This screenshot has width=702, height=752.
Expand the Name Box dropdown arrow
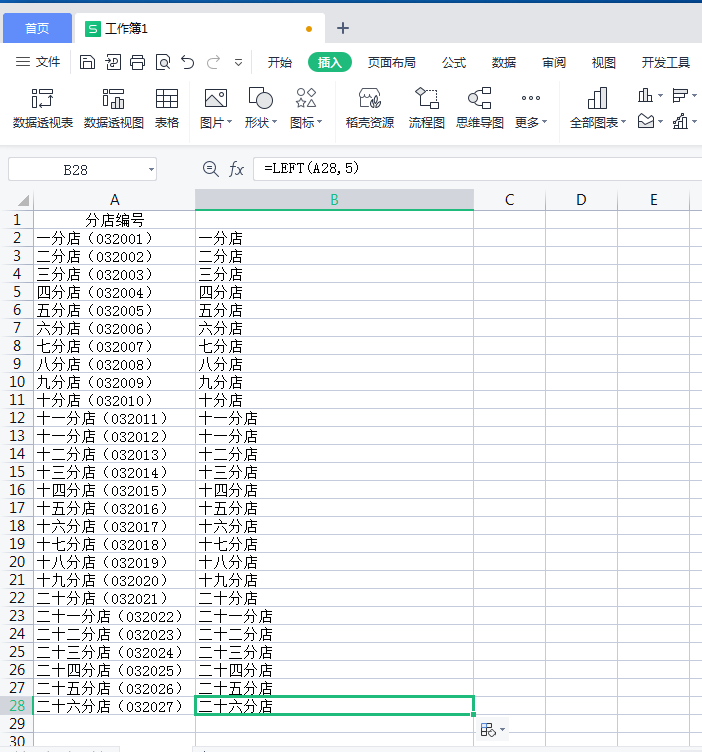pyautogui.click(x=151, y=170)
